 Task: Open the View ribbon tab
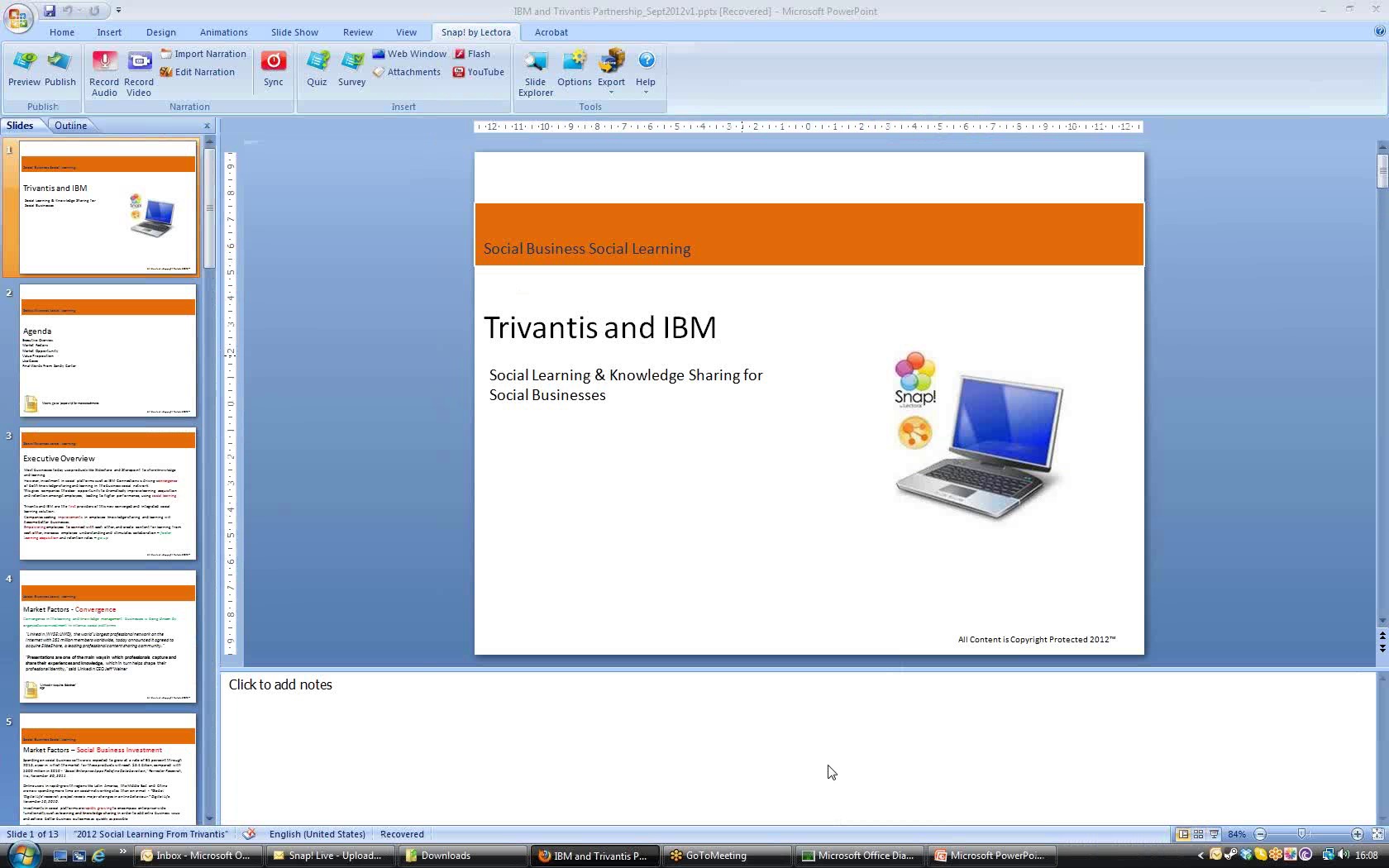[406, 32]
